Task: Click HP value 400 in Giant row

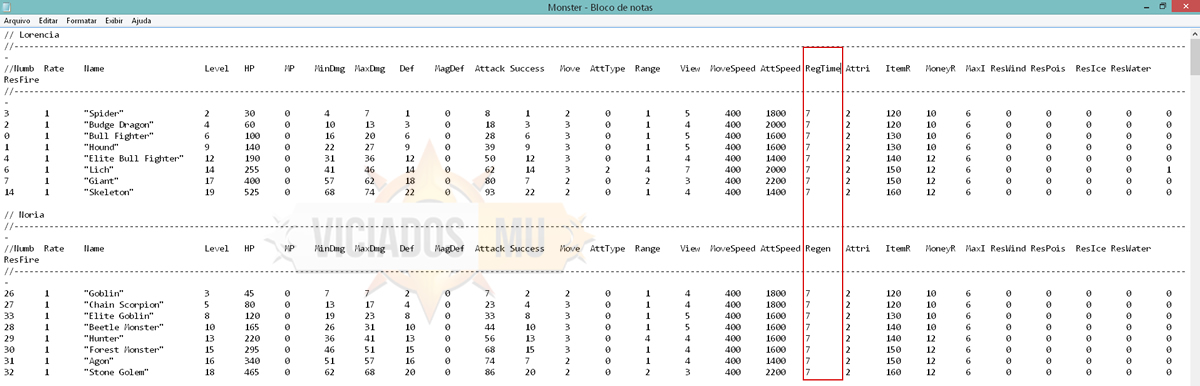Action: coord(252,180)
